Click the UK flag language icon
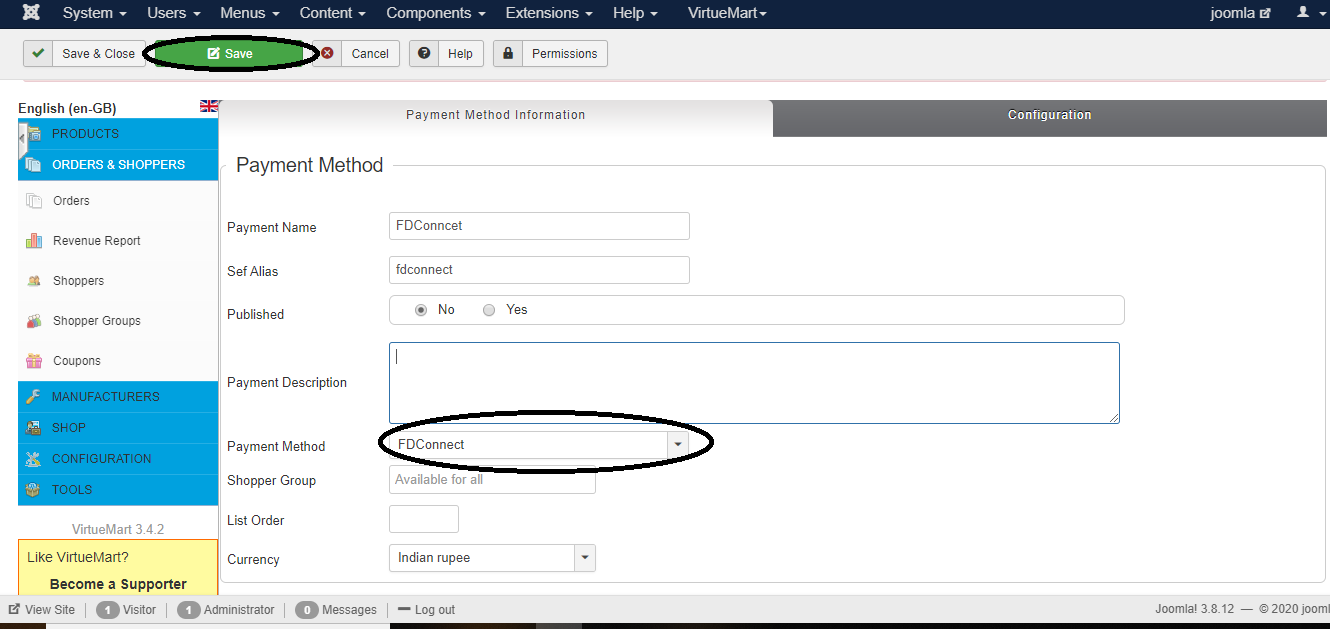1330x629 pixels. click(x=209, y=106)
